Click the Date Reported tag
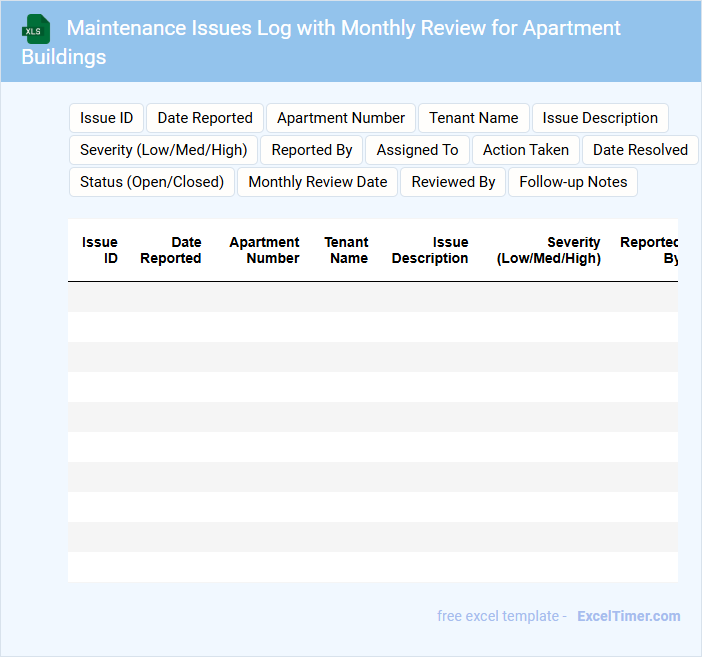 pos(205,118)
